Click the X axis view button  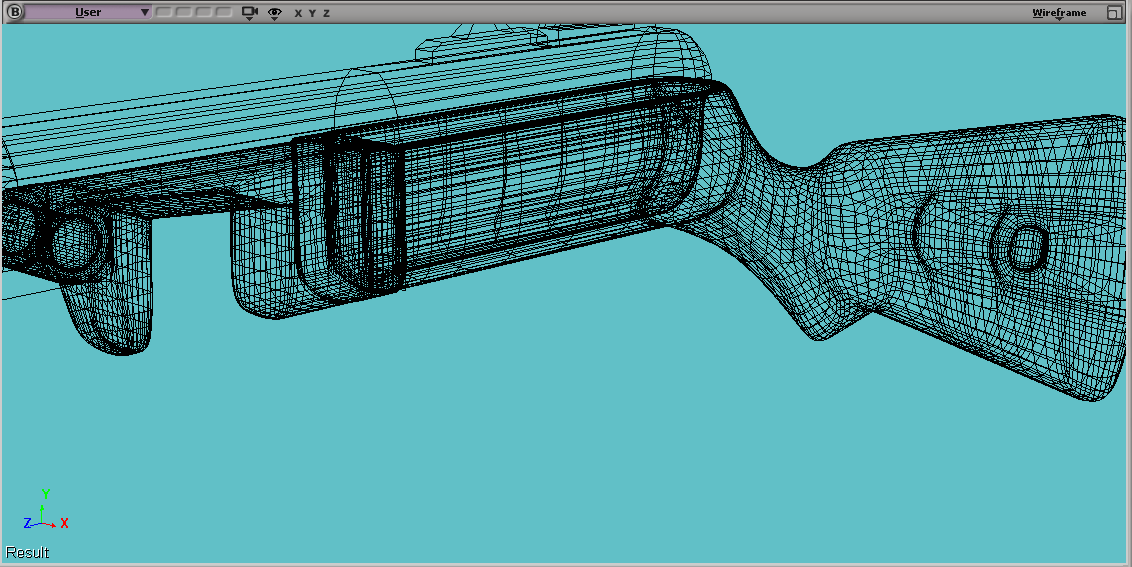(x=298, y=13)
